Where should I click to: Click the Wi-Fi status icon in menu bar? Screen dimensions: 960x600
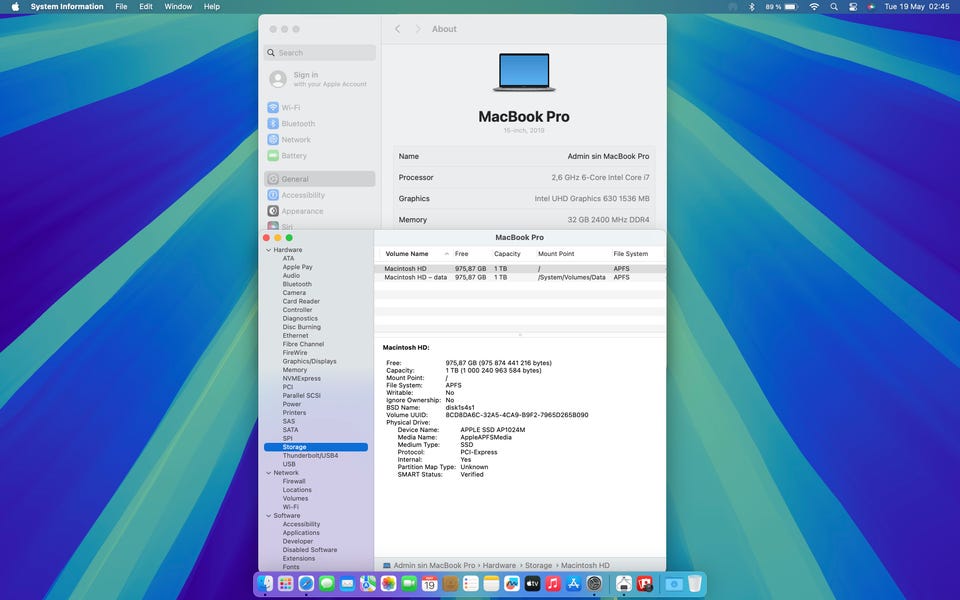click(814, 7)
